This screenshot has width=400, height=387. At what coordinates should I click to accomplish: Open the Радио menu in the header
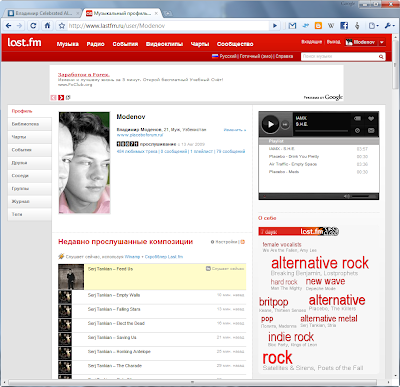[x=95, y=44]
